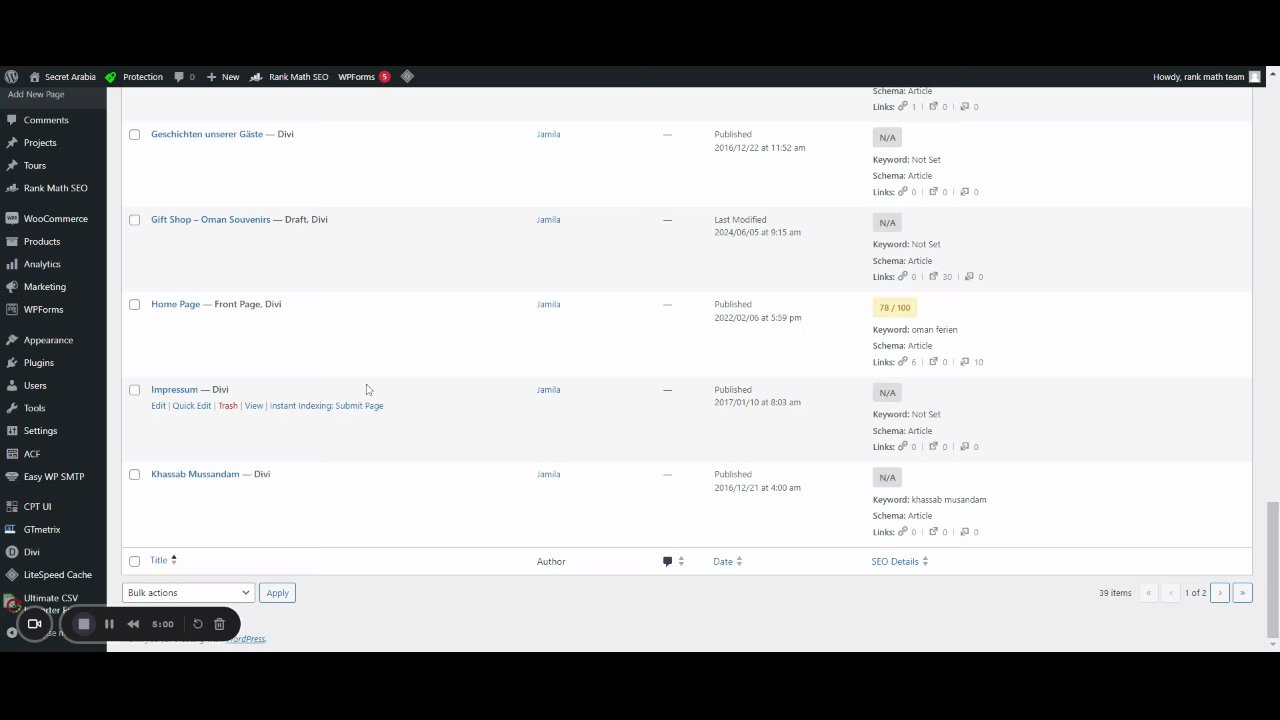Click the Jamila author link for Home Page
The height and width of the screenshot is (720, 1280).
point(548,304)
